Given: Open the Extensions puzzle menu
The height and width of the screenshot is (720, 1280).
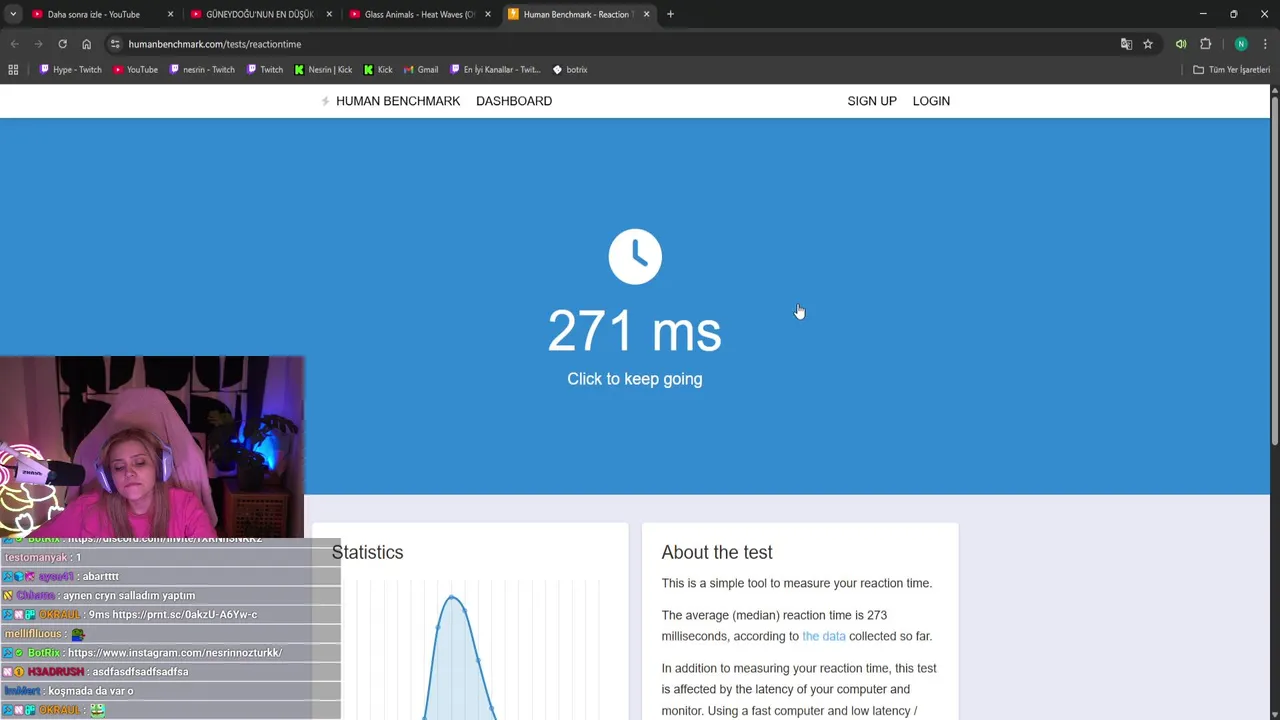Looking at the screenshot, I should 1205,44.
